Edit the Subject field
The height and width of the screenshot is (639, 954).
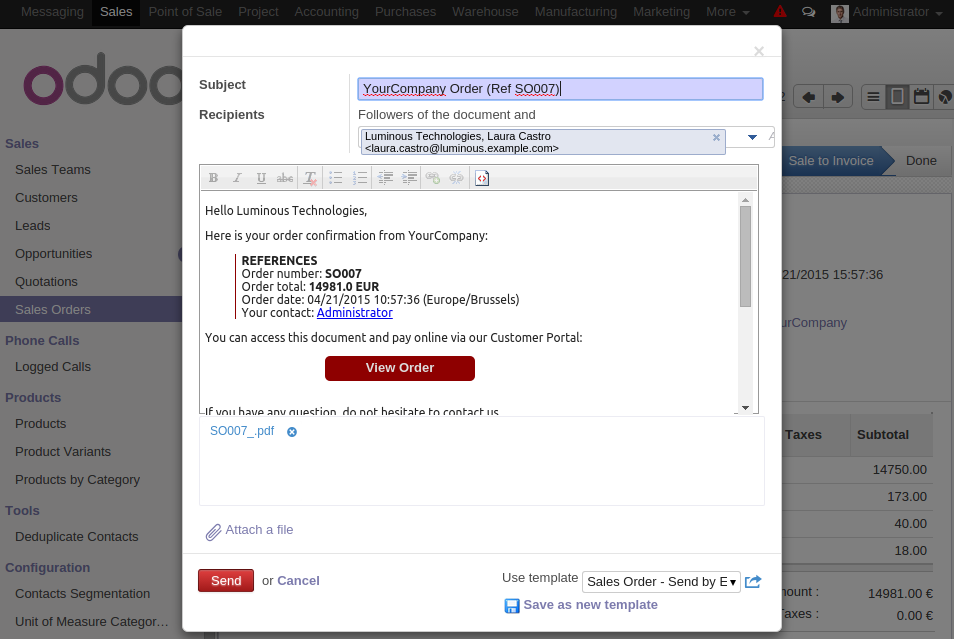[560, 89]
